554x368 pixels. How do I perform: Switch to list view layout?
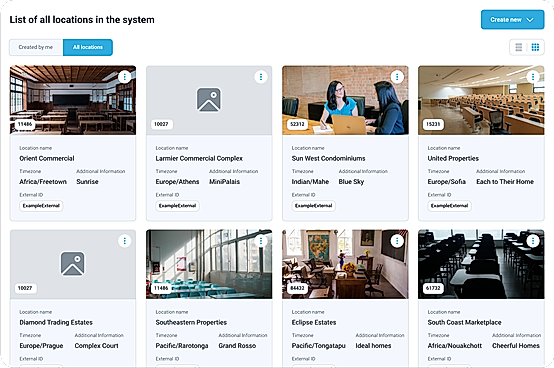[x=519, y=47]
